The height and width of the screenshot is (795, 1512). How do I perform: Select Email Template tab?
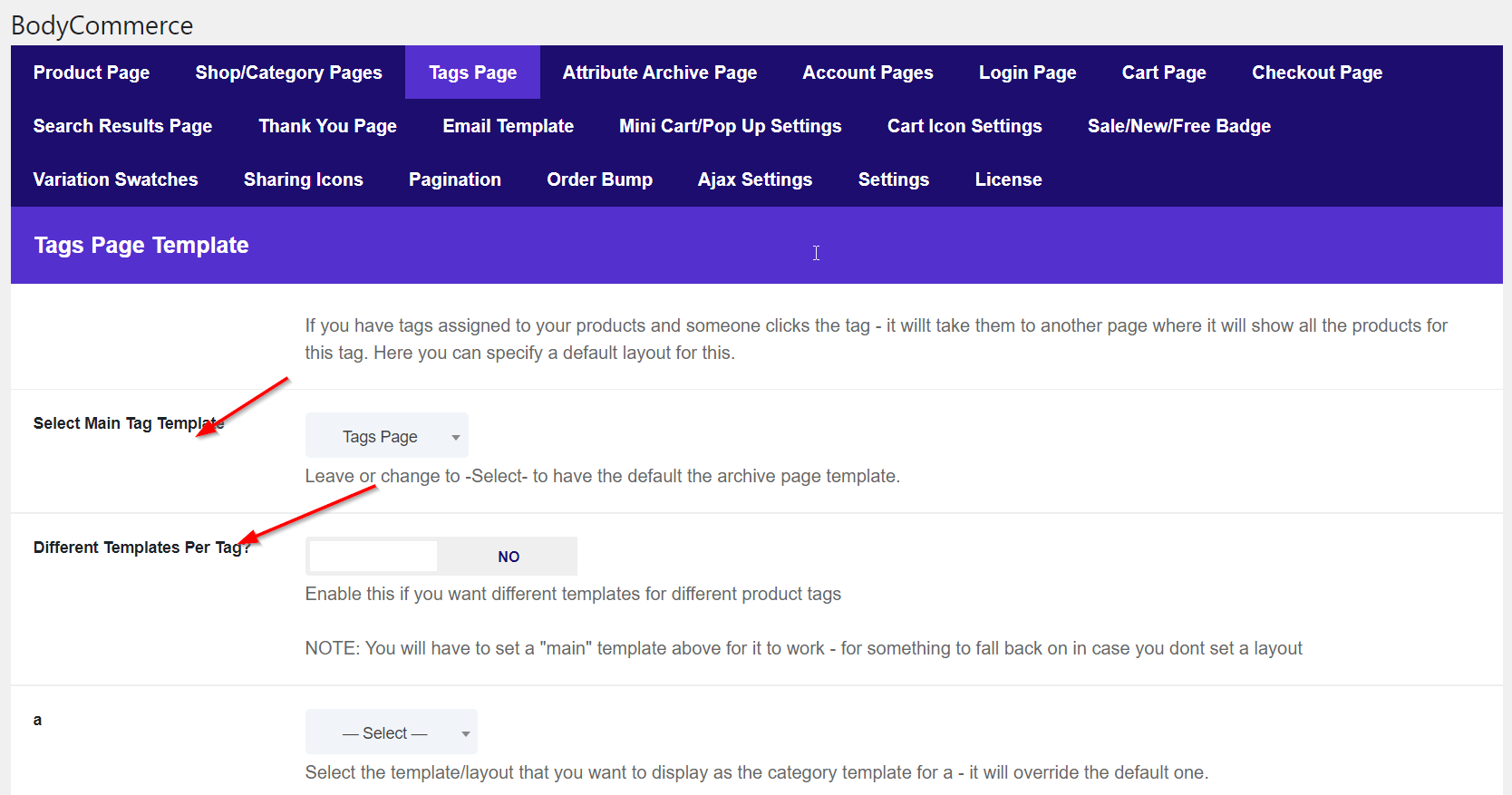508,126
